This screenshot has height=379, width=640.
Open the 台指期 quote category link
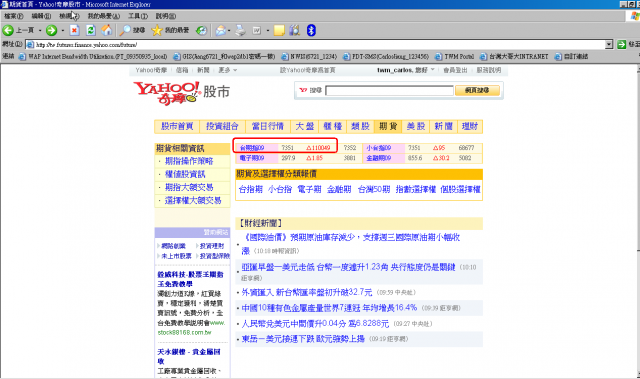(251, 189)
